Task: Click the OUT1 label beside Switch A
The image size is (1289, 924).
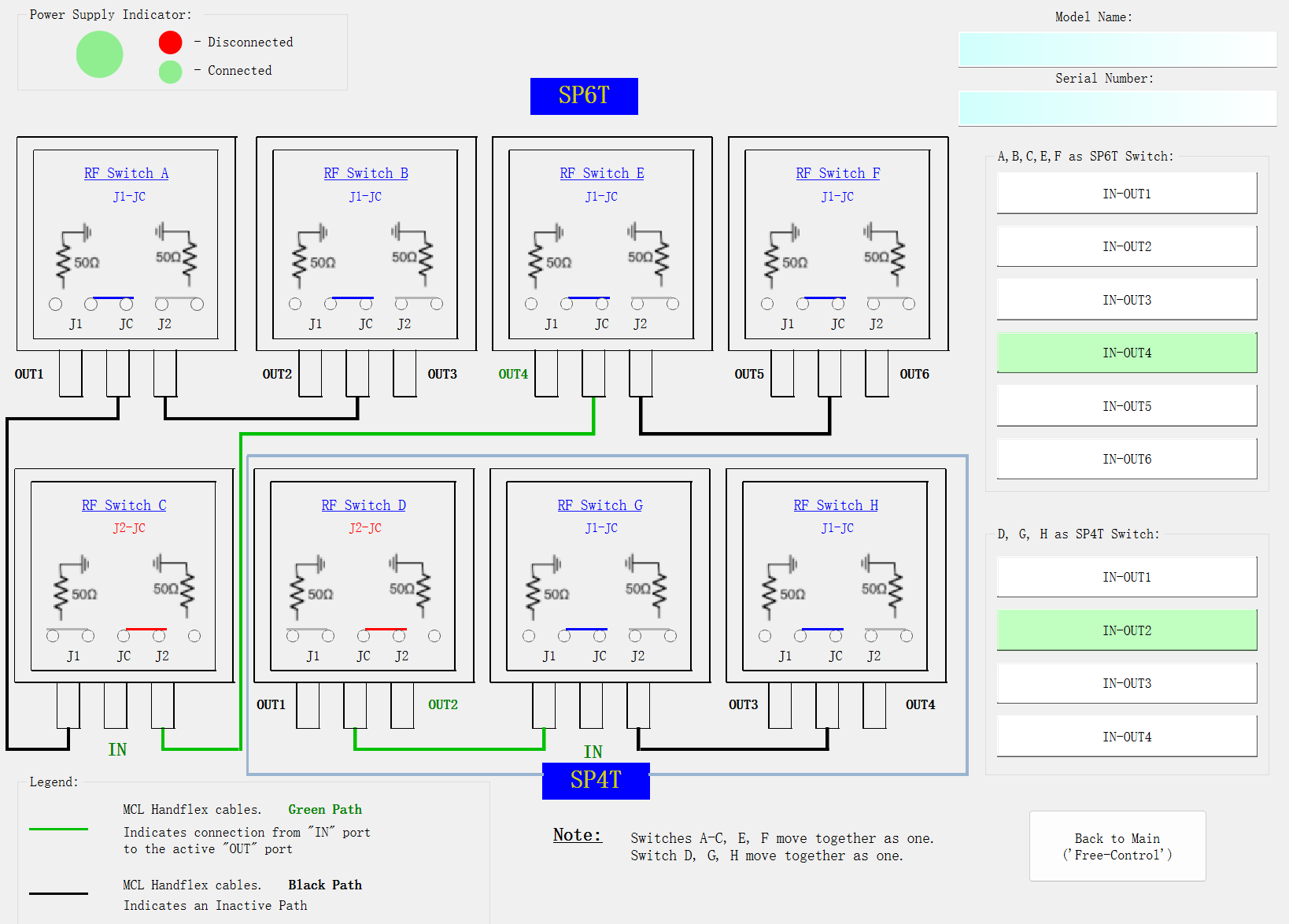Action: pyautogui.click(x=29, y=375)
